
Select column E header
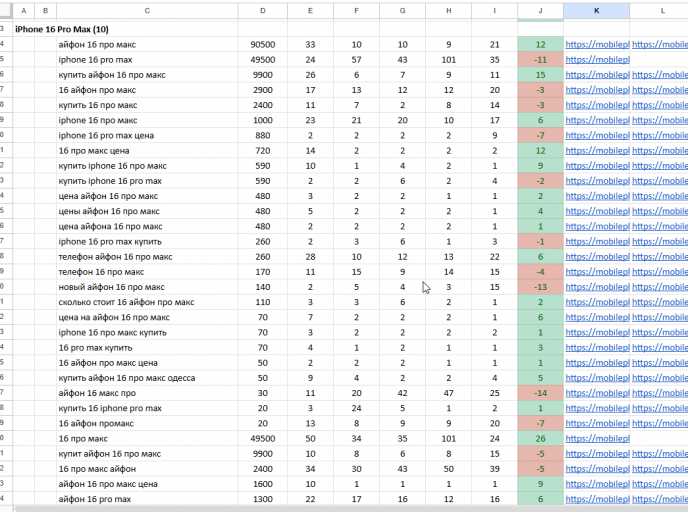point(310,11)
